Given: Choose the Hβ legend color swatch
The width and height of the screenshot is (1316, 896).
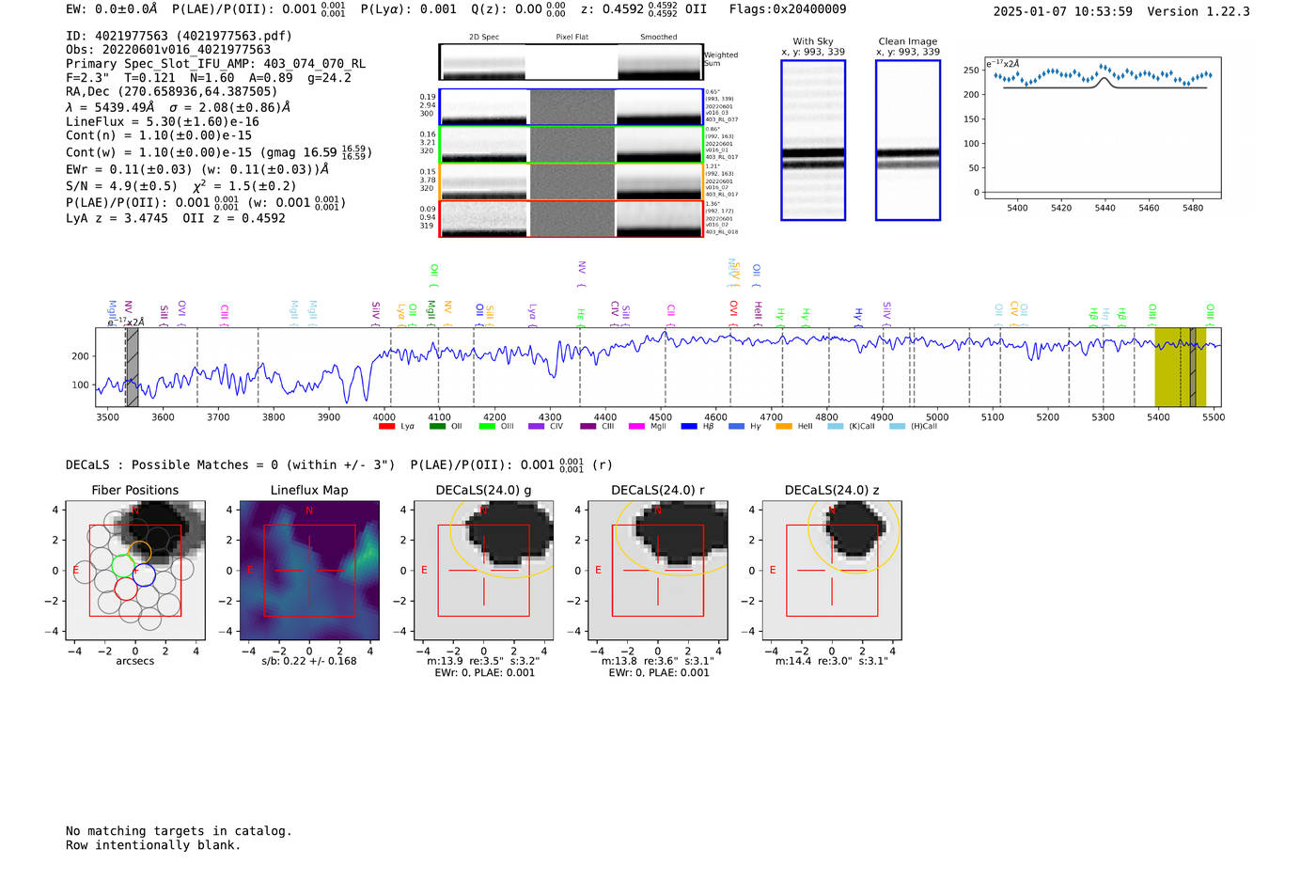Looking at the screenshot, I should (x=689, y=427).
